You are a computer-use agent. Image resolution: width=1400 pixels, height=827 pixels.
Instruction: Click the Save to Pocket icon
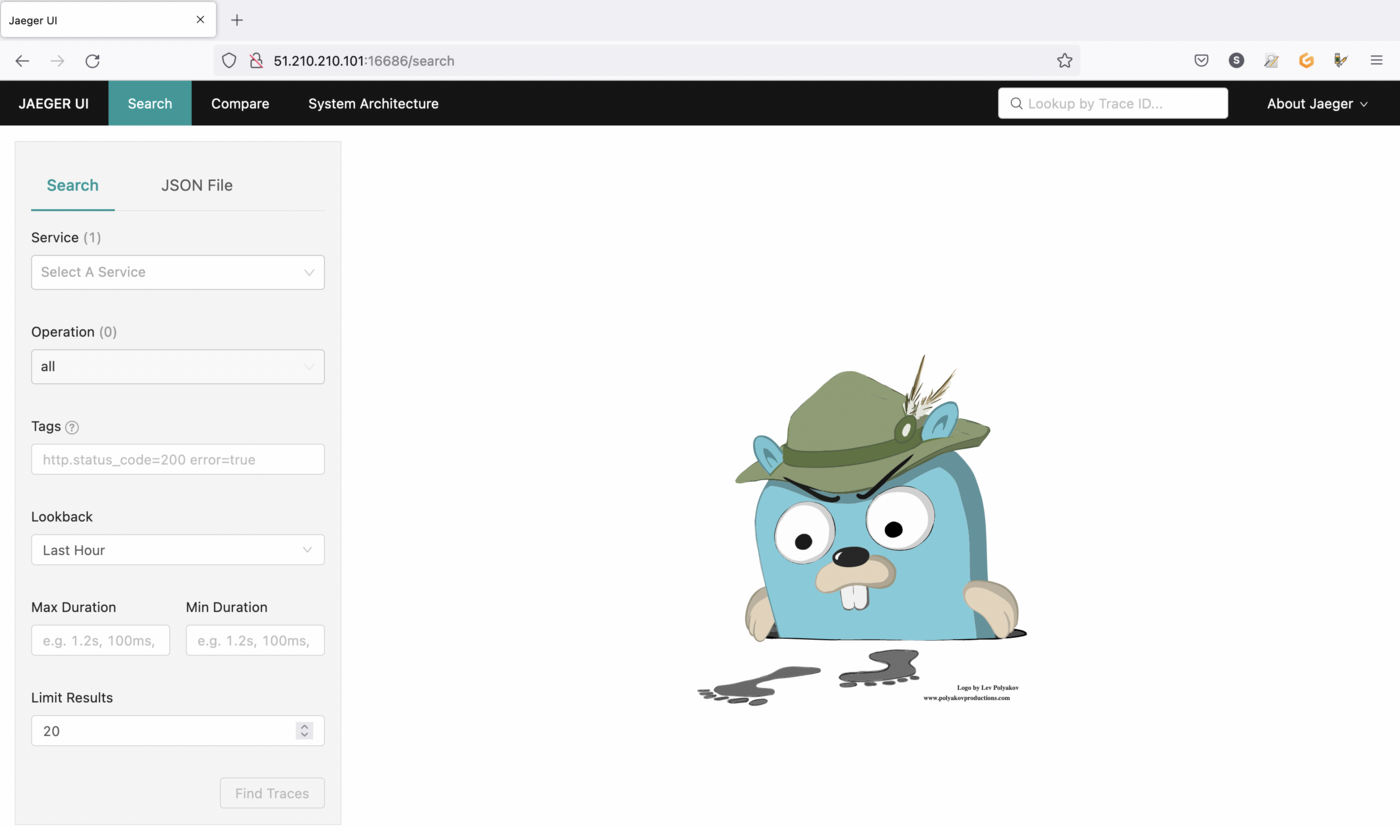coord(1201,61)
